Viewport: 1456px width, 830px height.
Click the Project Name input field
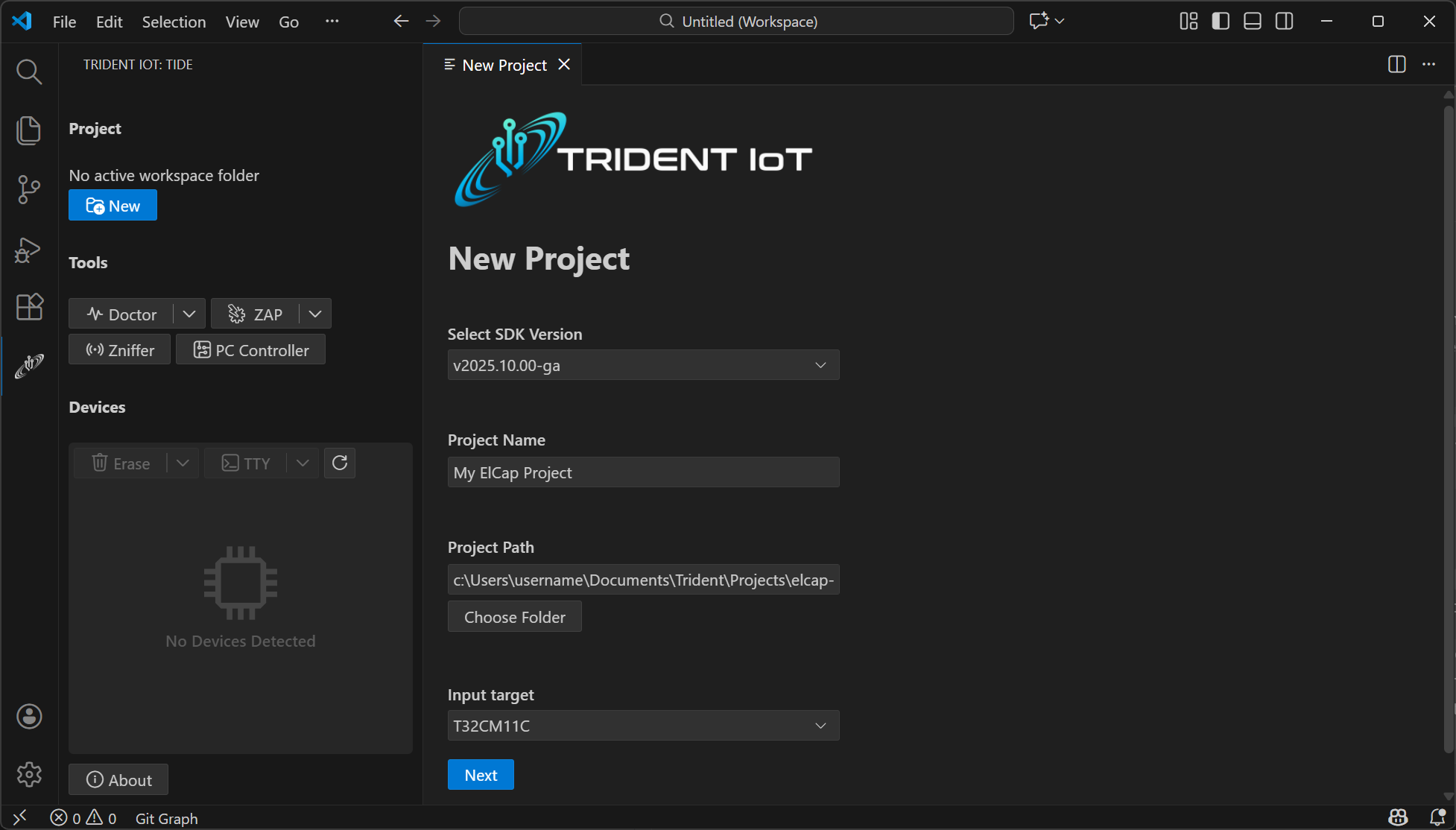click(643, 472)
